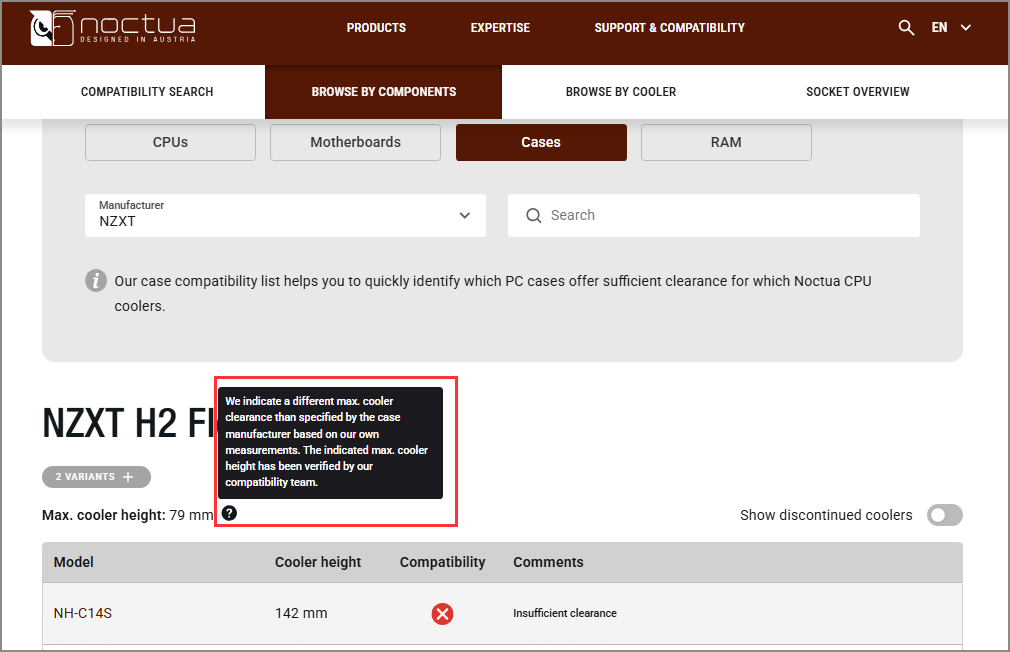The height and width of the screenshot is (652, 1010).
Task: Click the Noctua owl logo
Action: pos(53,28)
